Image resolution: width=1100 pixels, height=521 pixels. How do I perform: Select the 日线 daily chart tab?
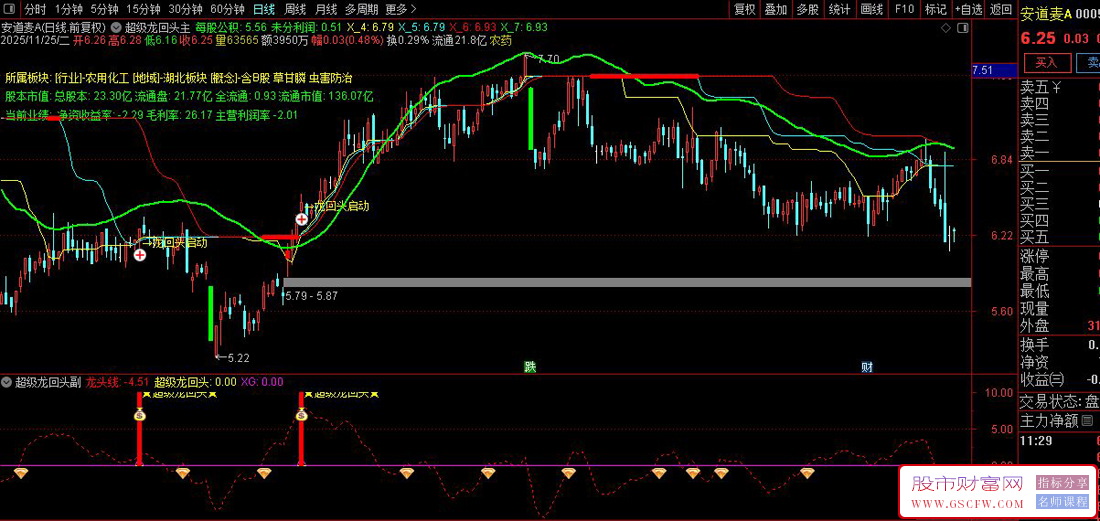[264, 9]
